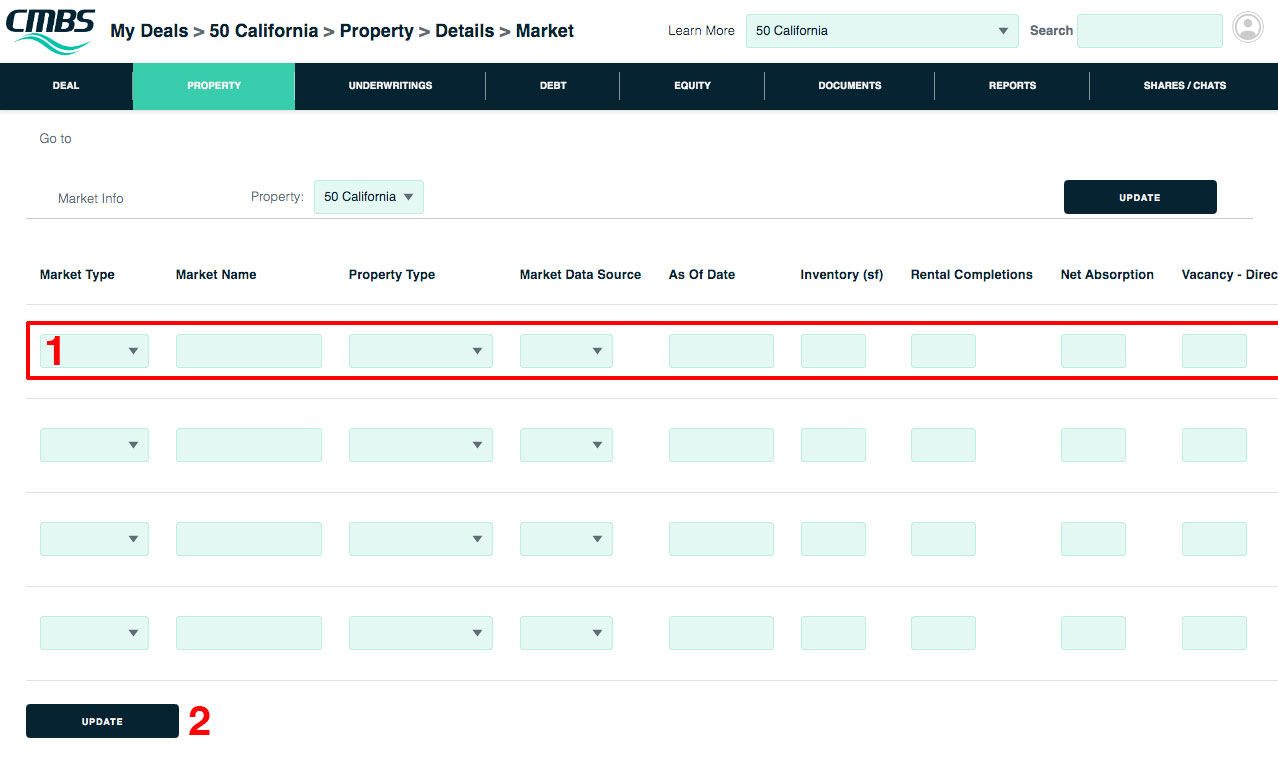Open the Reports tab
Image resolution: width=1278 pixels, height=764 pixels.
point(1012,86)
